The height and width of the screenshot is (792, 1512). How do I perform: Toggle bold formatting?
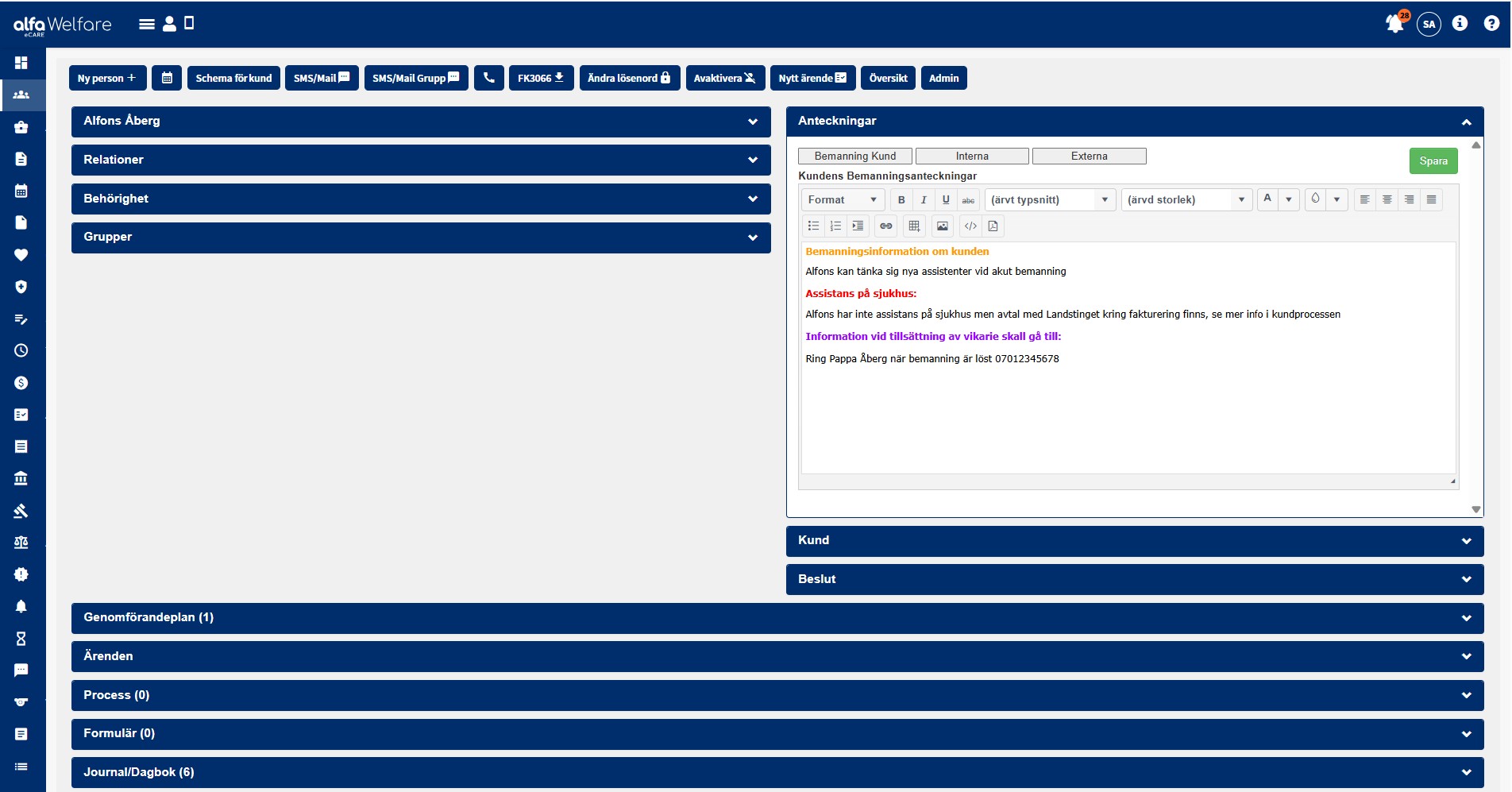coord(901,200)
